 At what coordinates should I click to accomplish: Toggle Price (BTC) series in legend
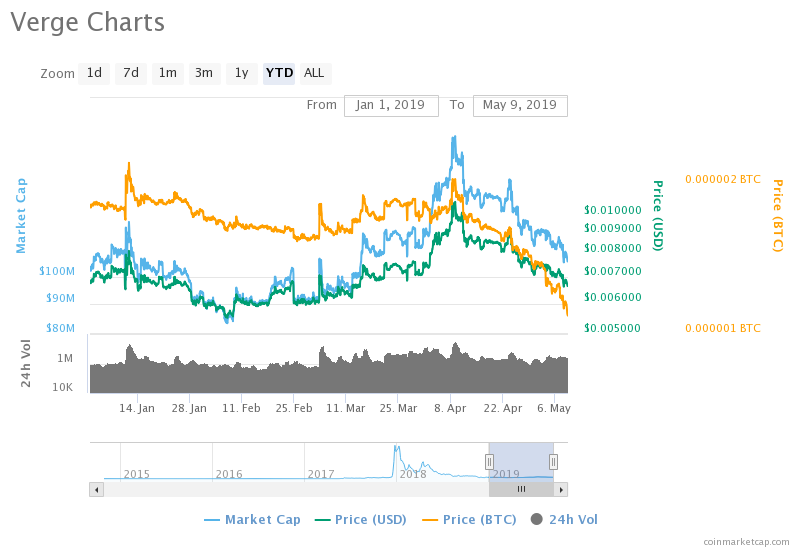point(469,520)
